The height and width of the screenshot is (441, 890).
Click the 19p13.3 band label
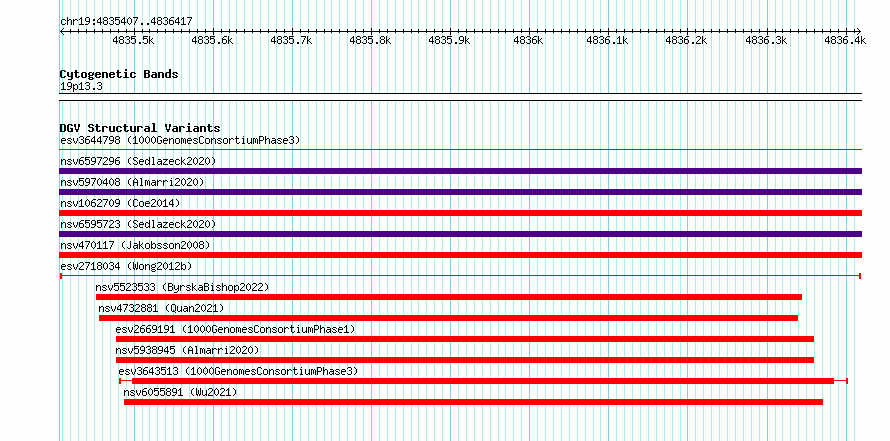[81, 87]
